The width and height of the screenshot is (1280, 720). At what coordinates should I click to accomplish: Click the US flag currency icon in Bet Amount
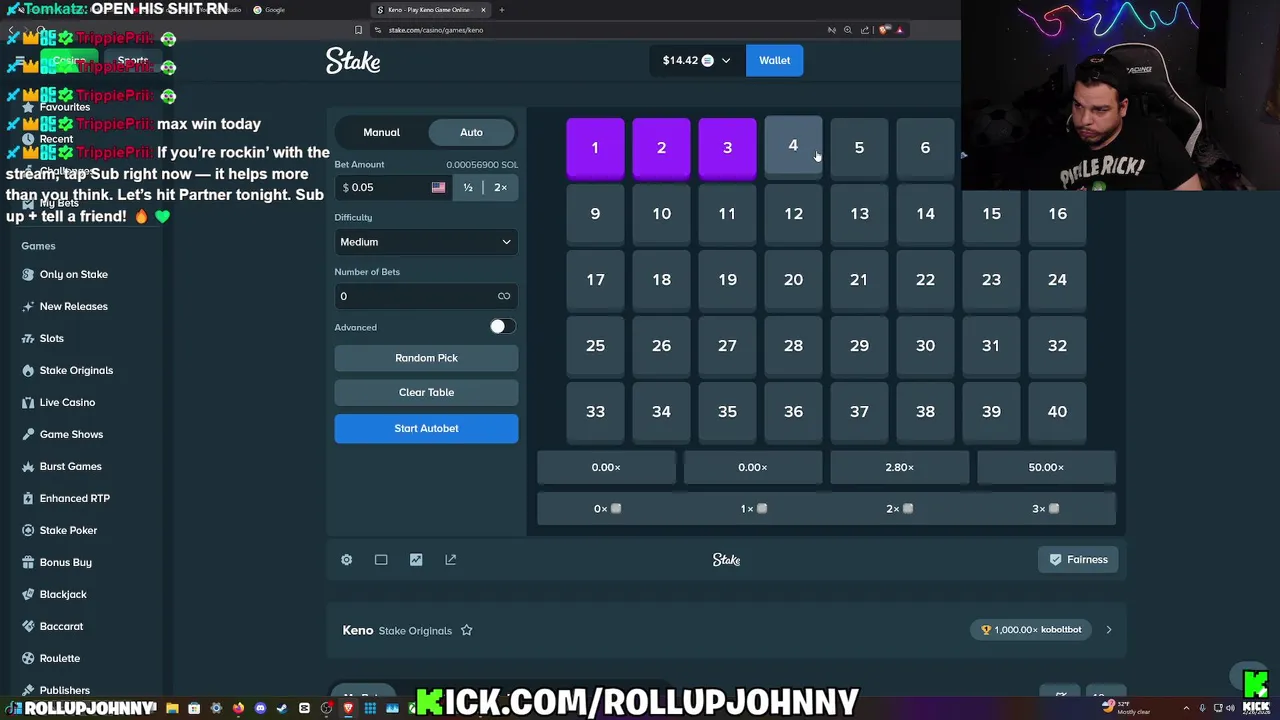(438, 187)
